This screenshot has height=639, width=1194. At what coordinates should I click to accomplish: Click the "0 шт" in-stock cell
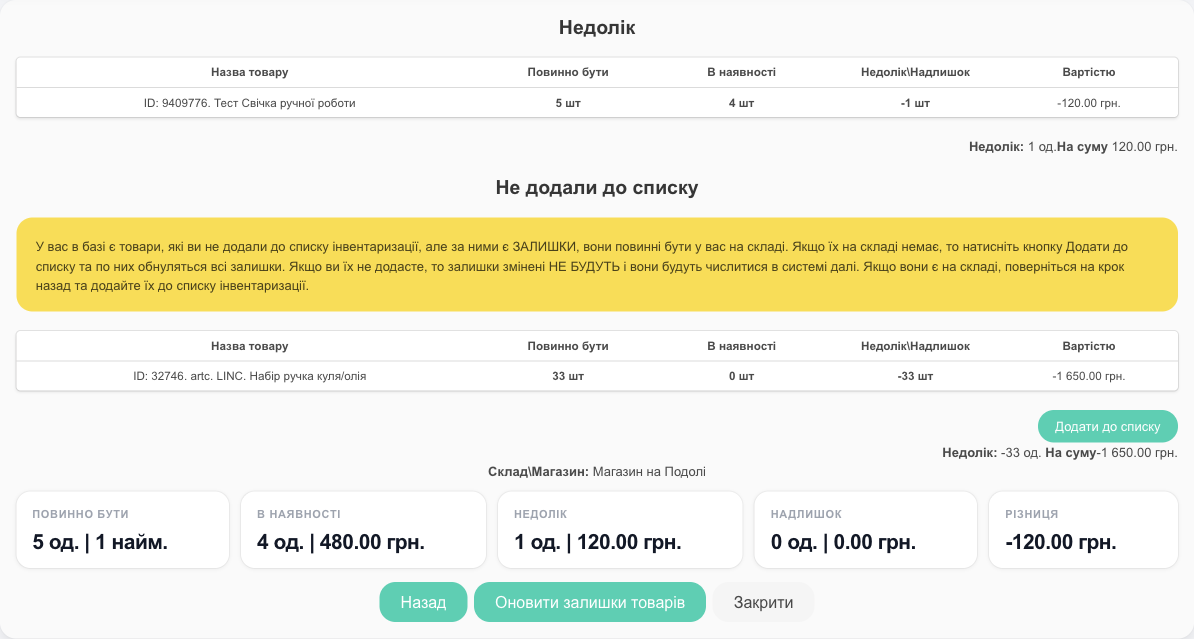click(x=742, y=376)
